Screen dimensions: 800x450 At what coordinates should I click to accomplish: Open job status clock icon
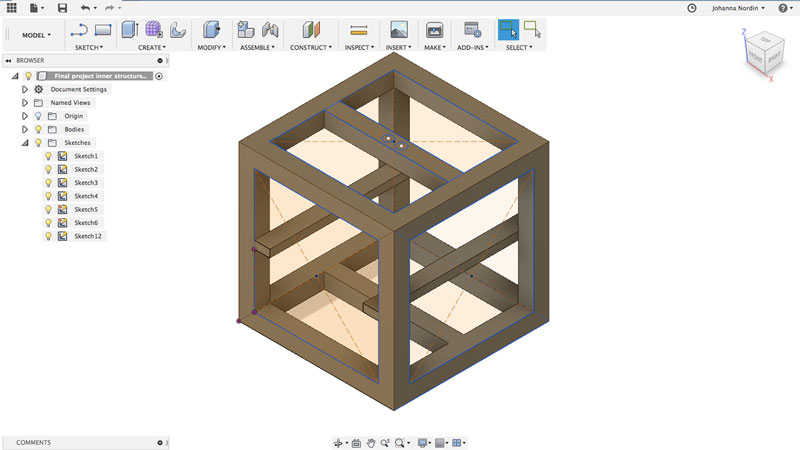692,8
